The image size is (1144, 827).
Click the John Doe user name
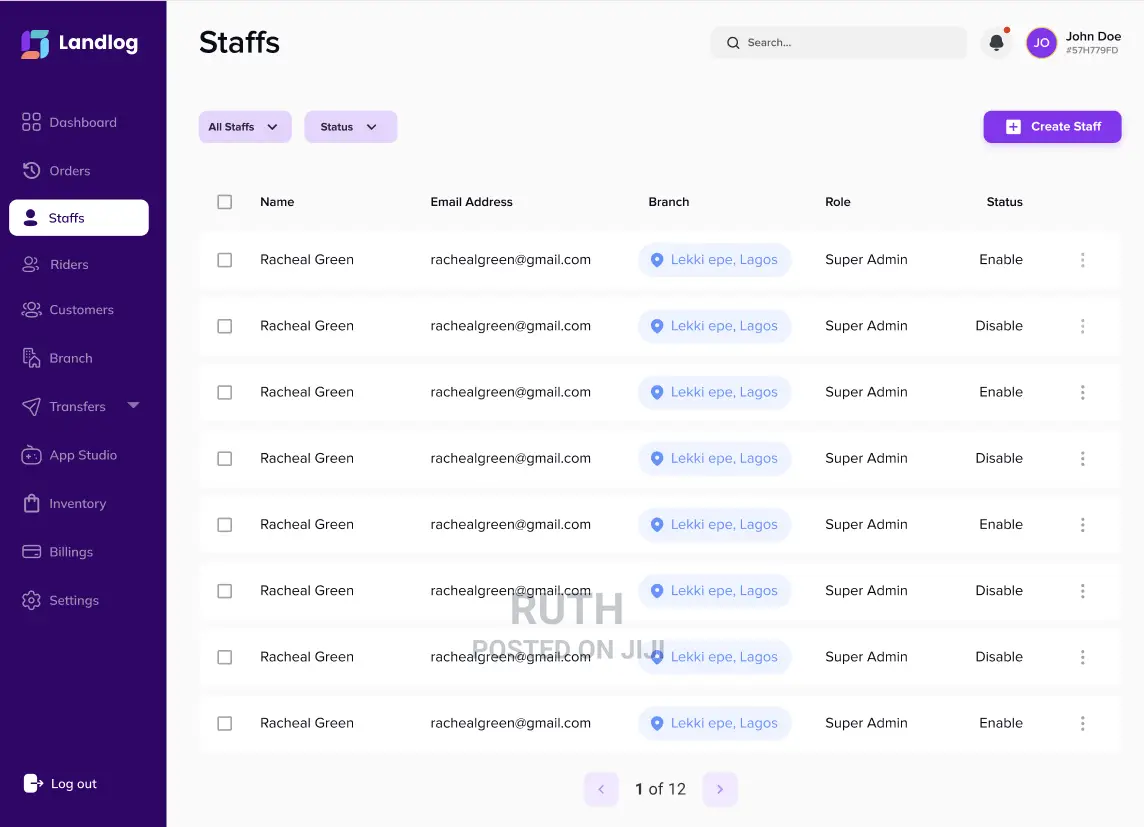pos(1093,36)
